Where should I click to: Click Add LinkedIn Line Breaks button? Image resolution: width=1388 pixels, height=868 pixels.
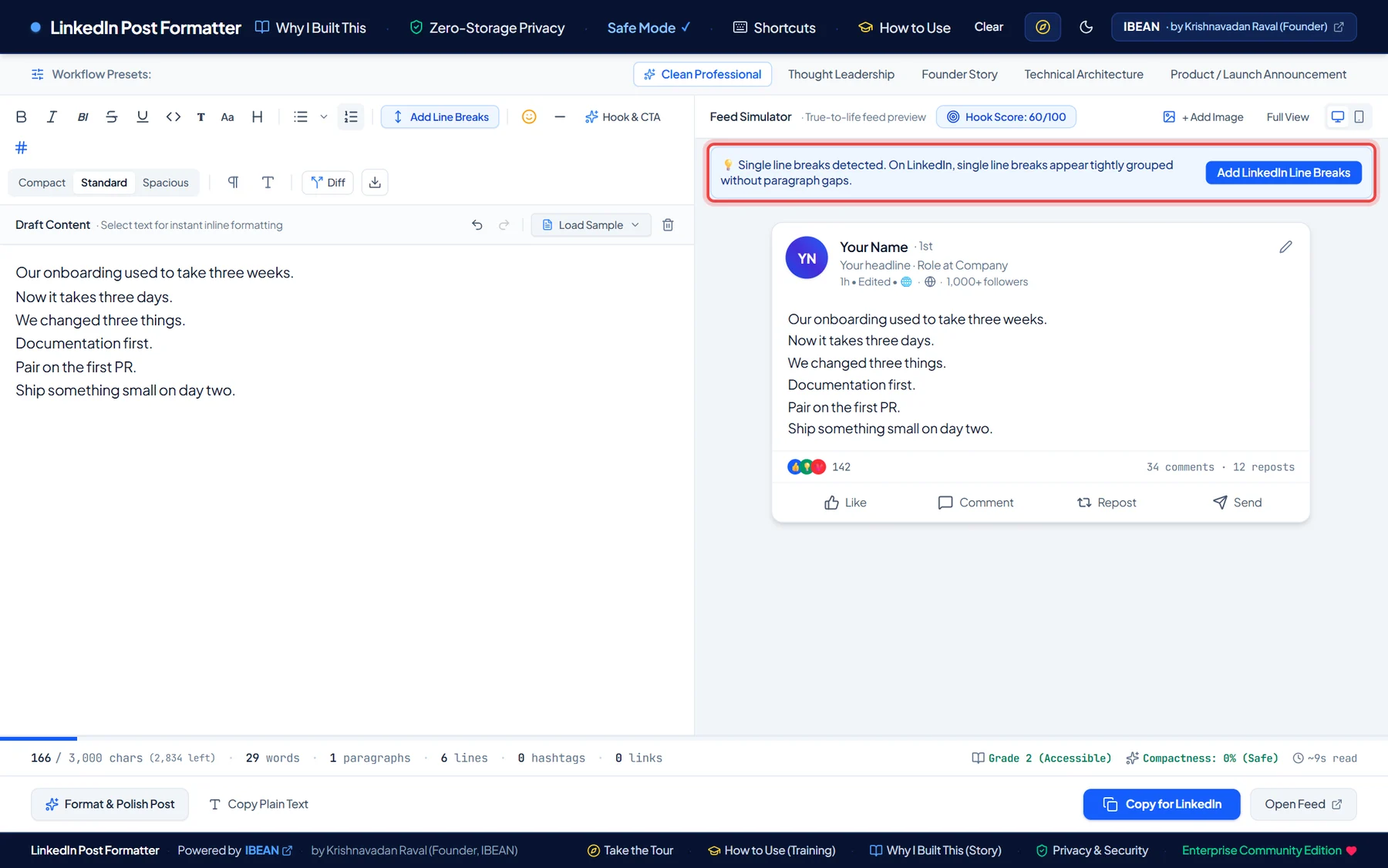tap(1283, 173)
